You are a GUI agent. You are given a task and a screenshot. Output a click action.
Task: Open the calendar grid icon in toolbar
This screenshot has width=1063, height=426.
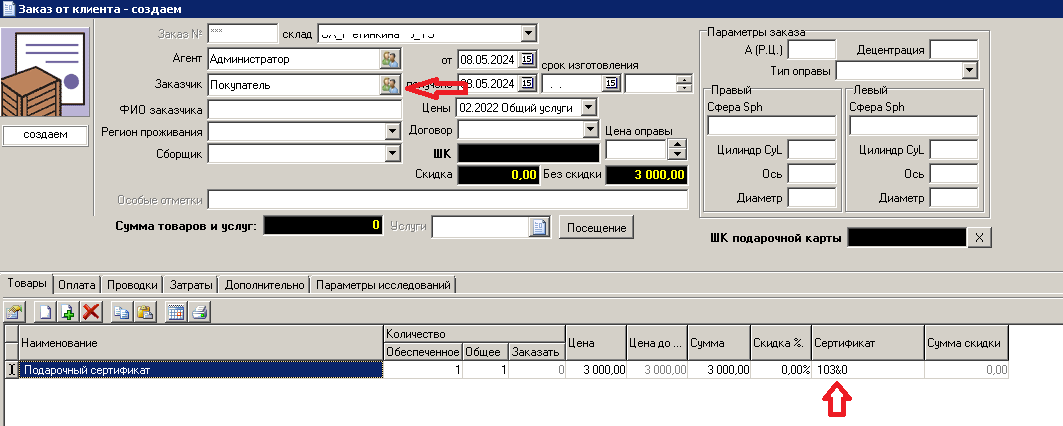coord(176,312)
